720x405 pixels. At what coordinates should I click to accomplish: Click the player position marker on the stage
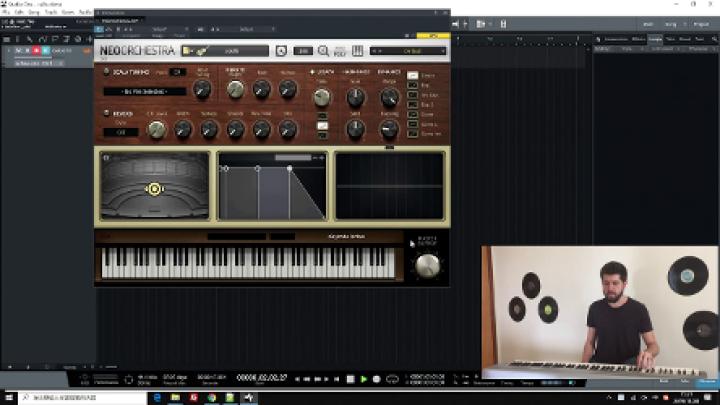(154, 189)
